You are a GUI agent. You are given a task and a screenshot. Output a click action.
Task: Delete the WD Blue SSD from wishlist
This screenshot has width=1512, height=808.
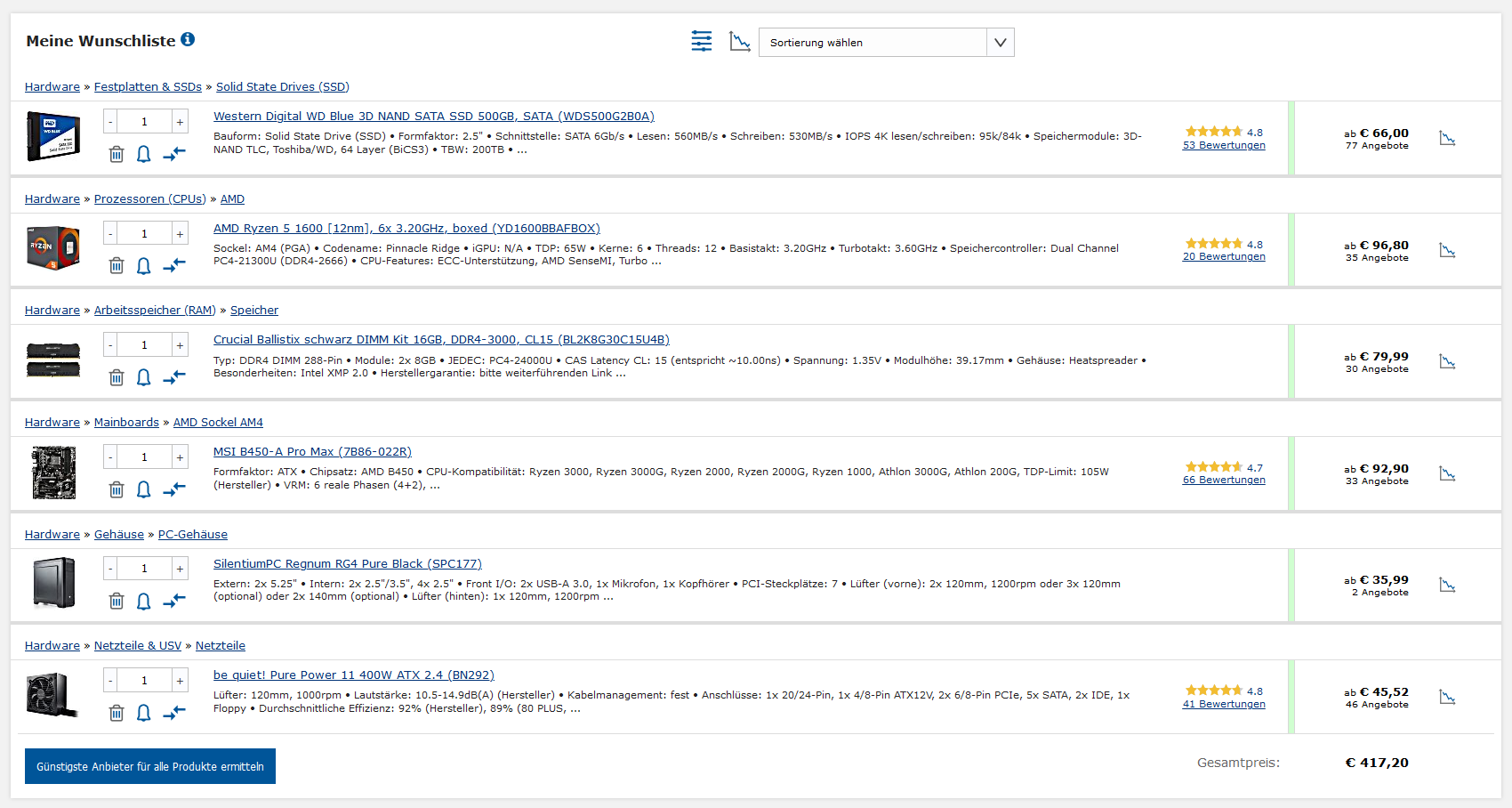[x=117, y=154]
